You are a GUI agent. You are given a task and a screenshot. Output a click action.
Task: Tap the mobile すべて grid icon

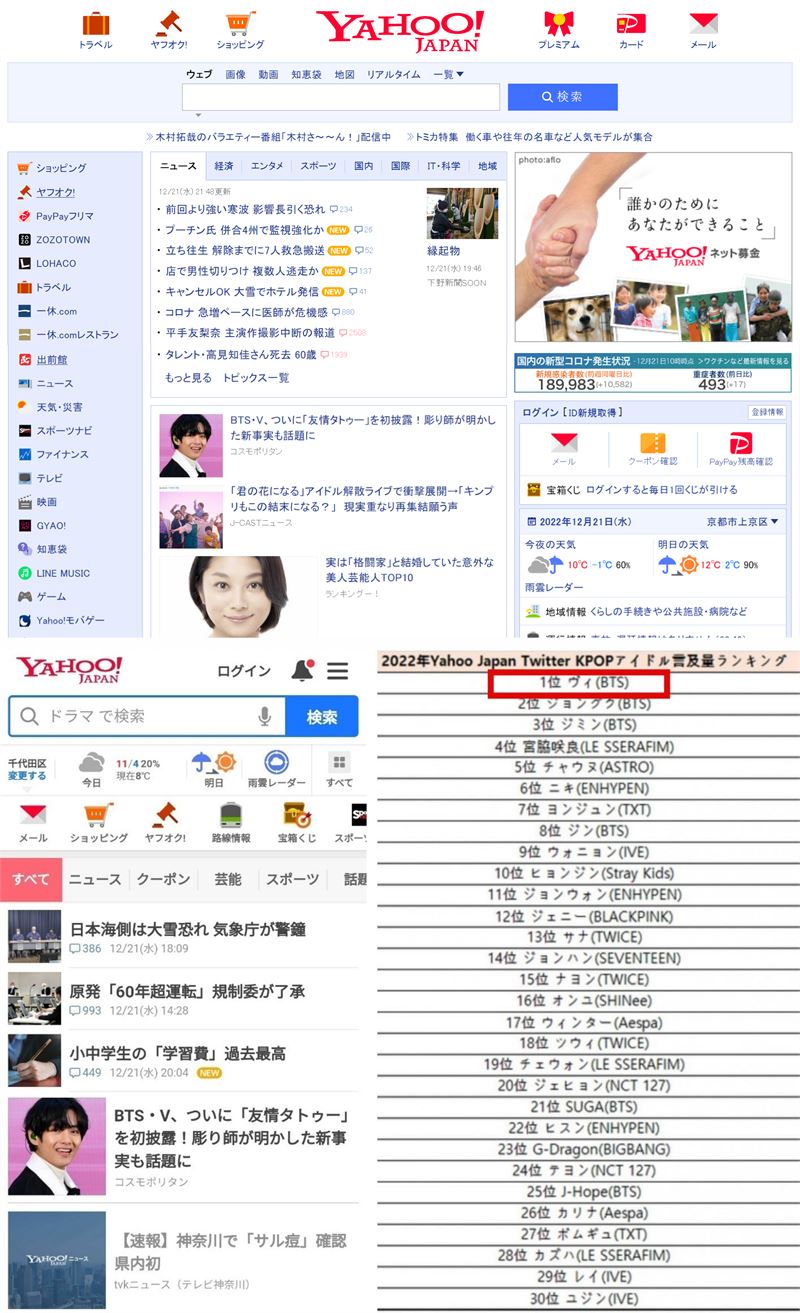coord(339,762)
